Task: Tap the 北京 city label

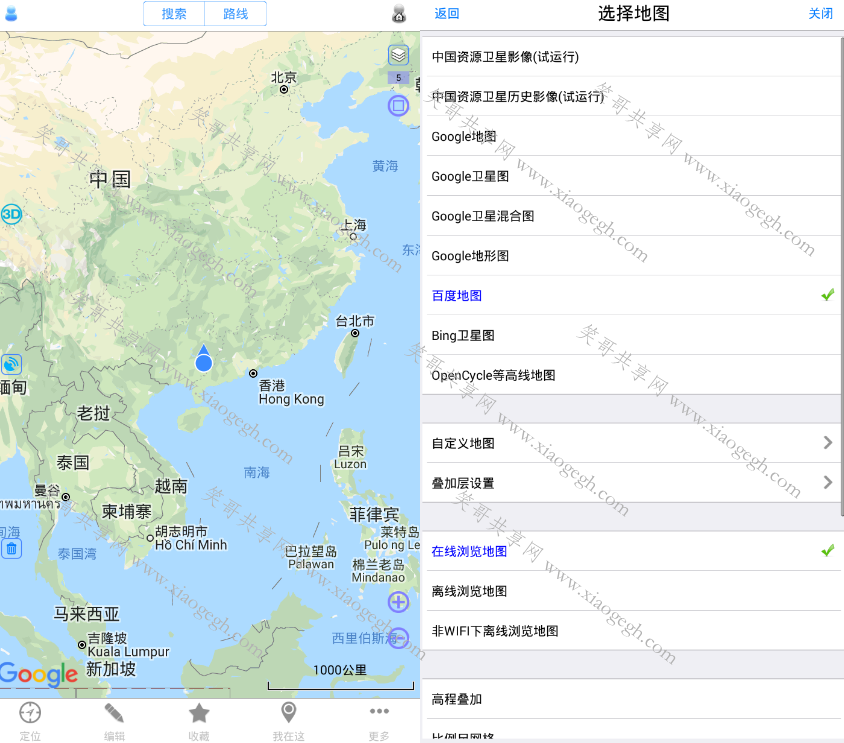Action: [284, 78]
